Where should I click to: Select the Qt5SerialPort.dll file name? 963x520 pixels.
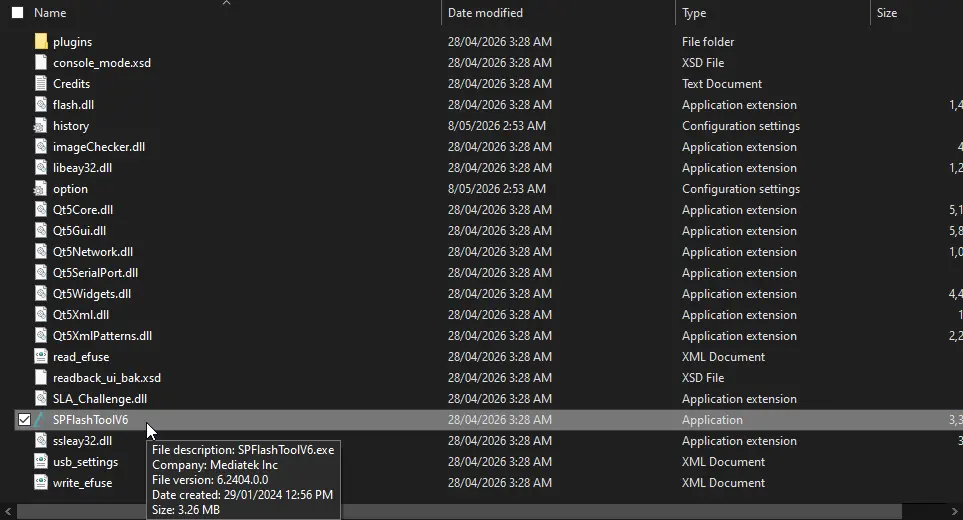pos(95,273)
